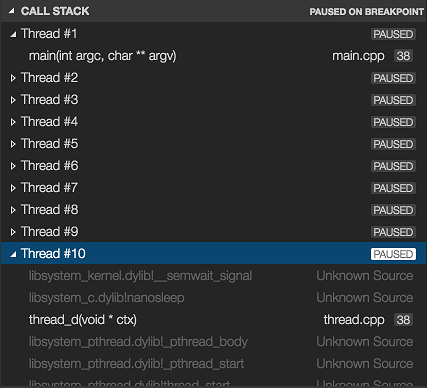
Task: Click the PAUSED badge on Thread #5
Action: (x=393, y=144)
